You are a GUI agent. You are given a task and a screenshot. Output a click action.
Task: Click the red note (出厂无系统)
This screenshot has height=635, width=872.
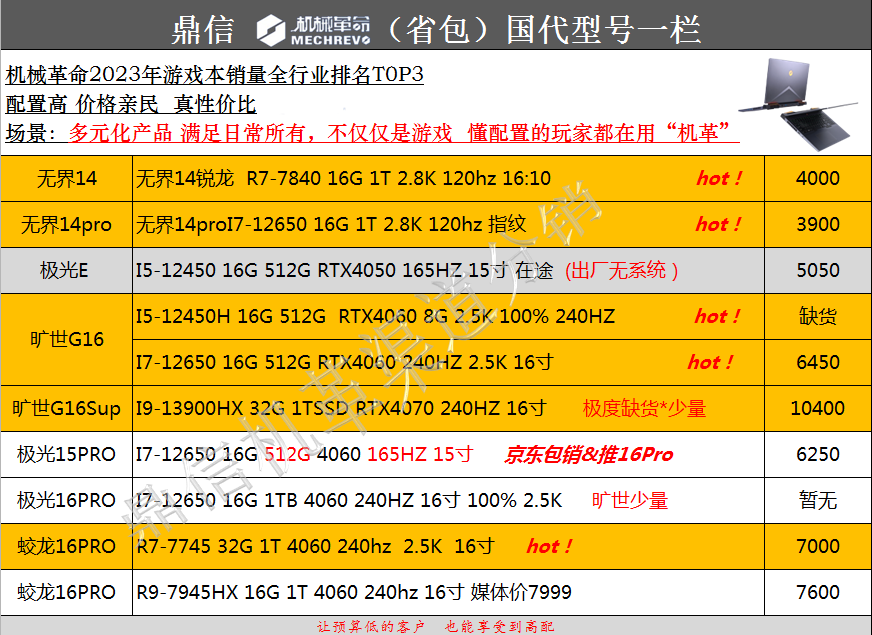point(622,271)
